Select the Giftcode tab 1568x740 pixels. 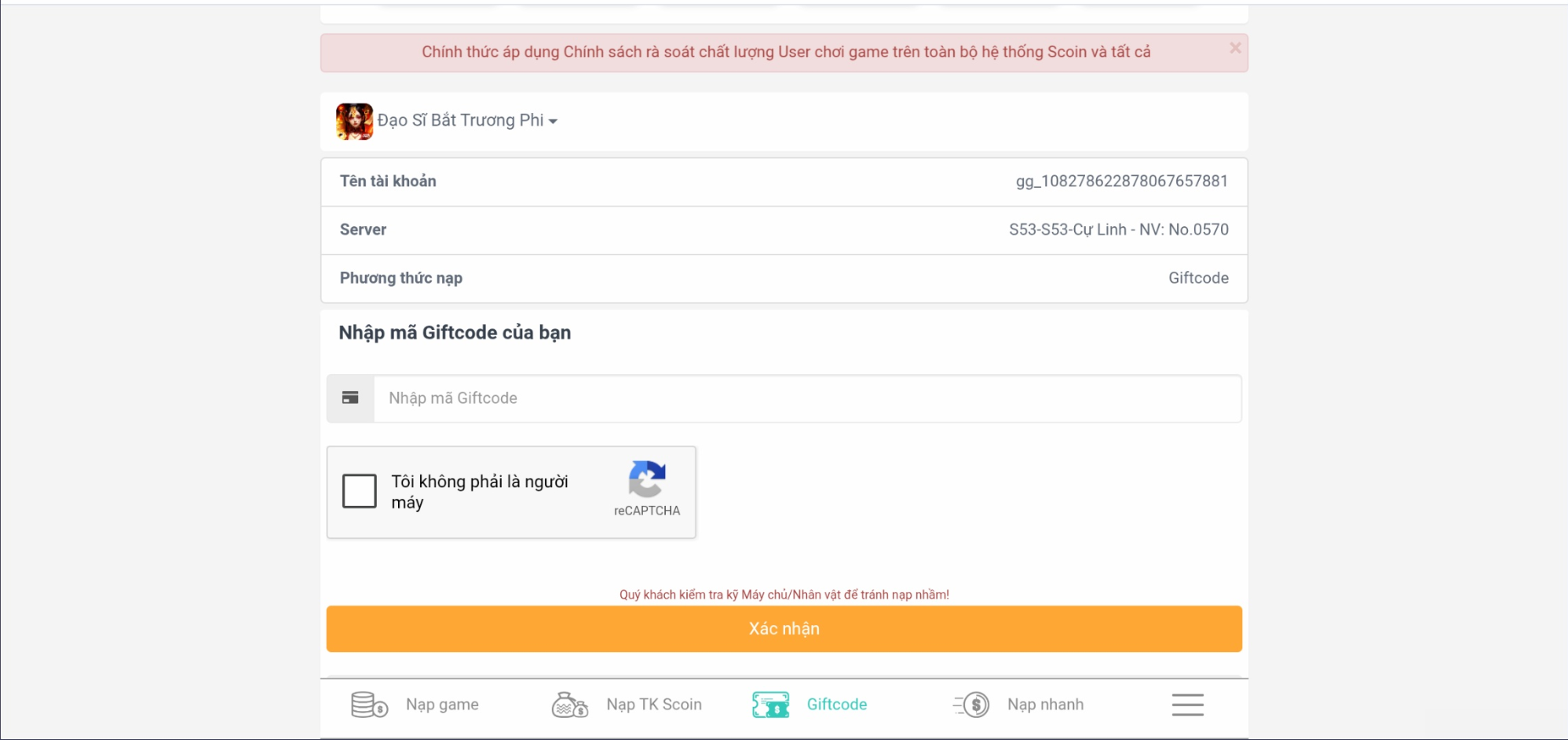click(x=810, y=705)
